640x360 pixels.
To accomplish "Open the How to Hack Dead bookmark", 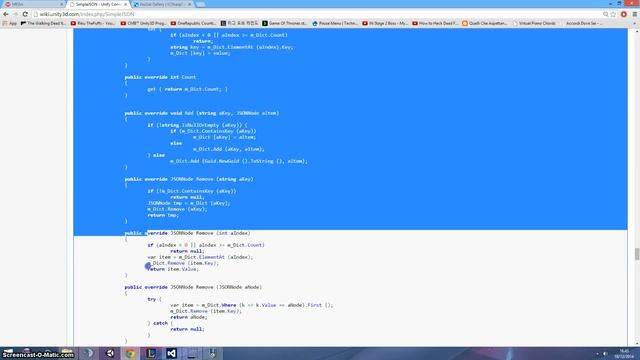I will click(435, 23).
